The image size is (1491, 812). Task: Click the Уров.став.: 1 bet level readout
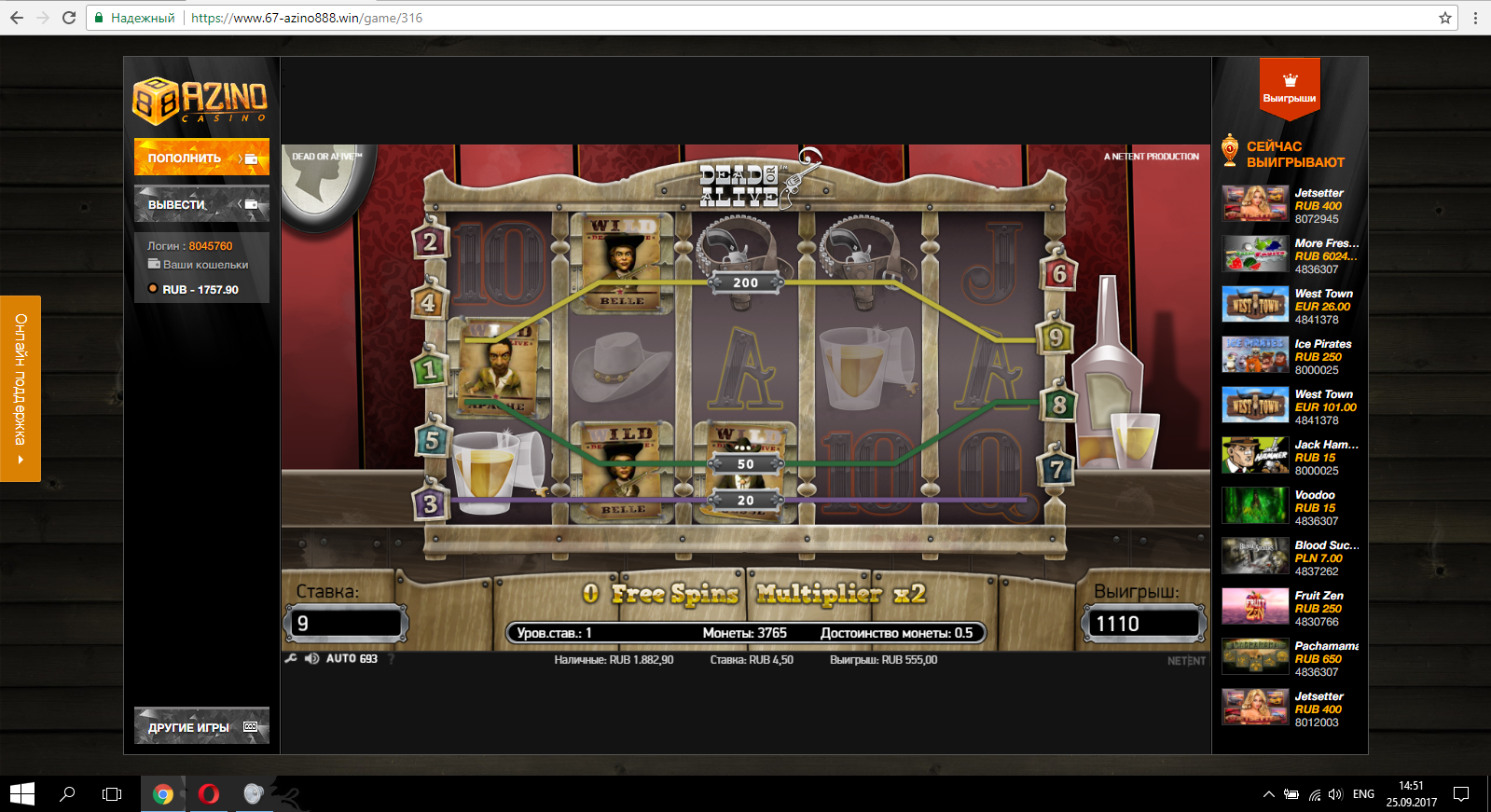(554, 633)
